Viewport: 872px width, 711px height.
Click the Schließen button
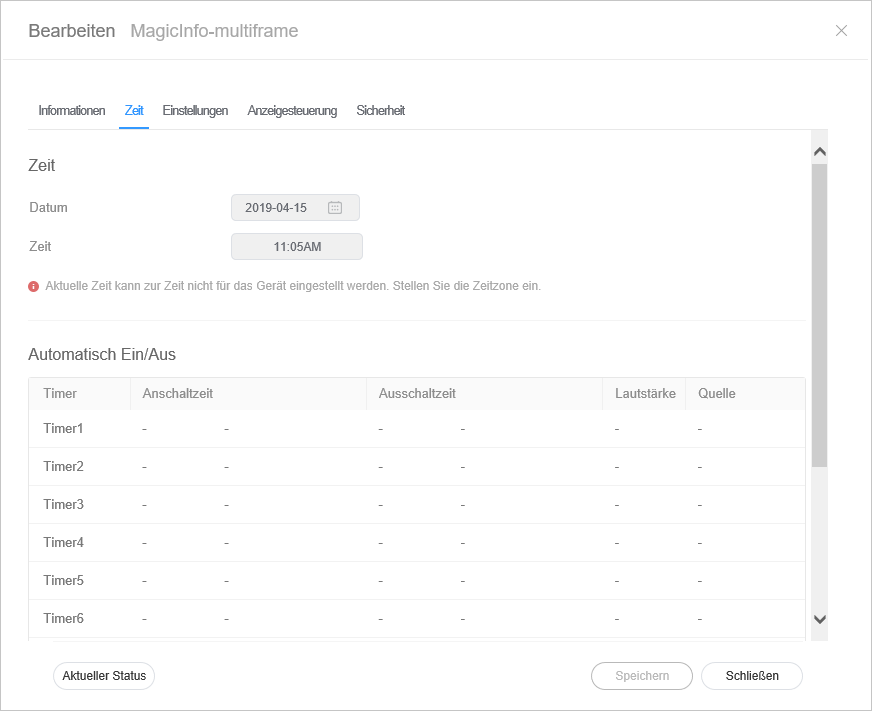click(751, 676)
